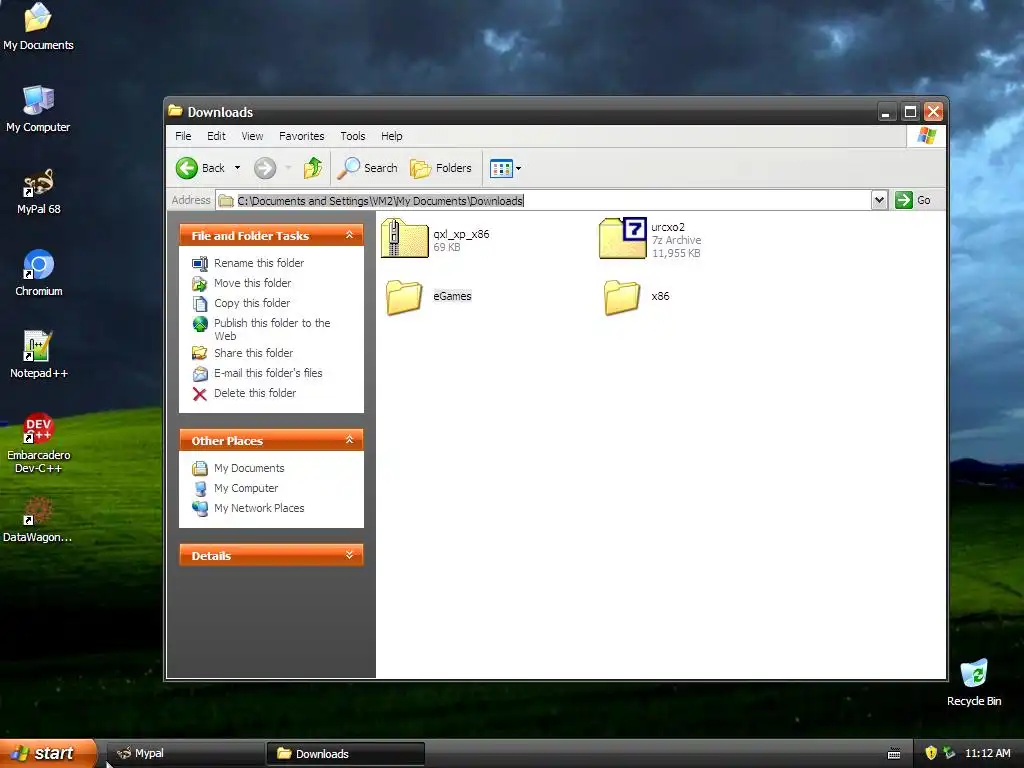The height and width of the screenshot is (768, 1024).
Task: Select the eGames folder icon
Action: click(x=404, y=297)
